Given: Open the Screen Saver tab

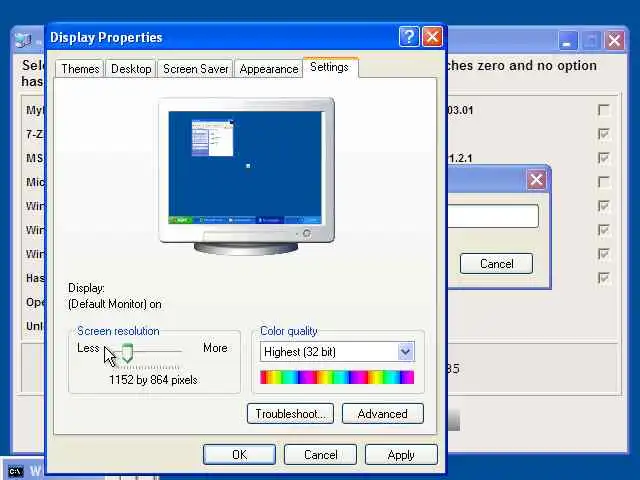Looking at the screenshot, I should point(196,69).
